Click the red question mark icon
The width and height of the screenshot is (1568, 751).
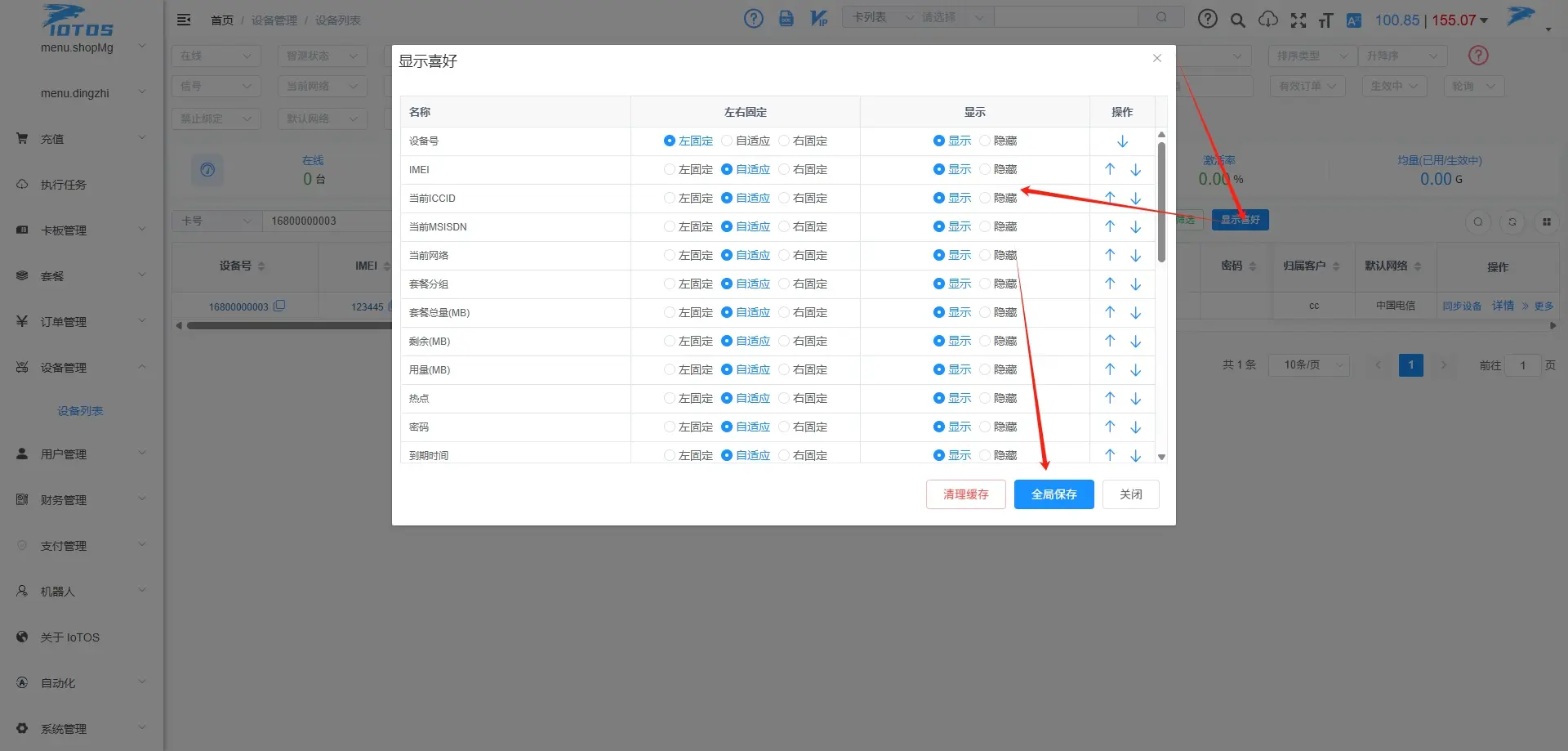[1478, 56]
